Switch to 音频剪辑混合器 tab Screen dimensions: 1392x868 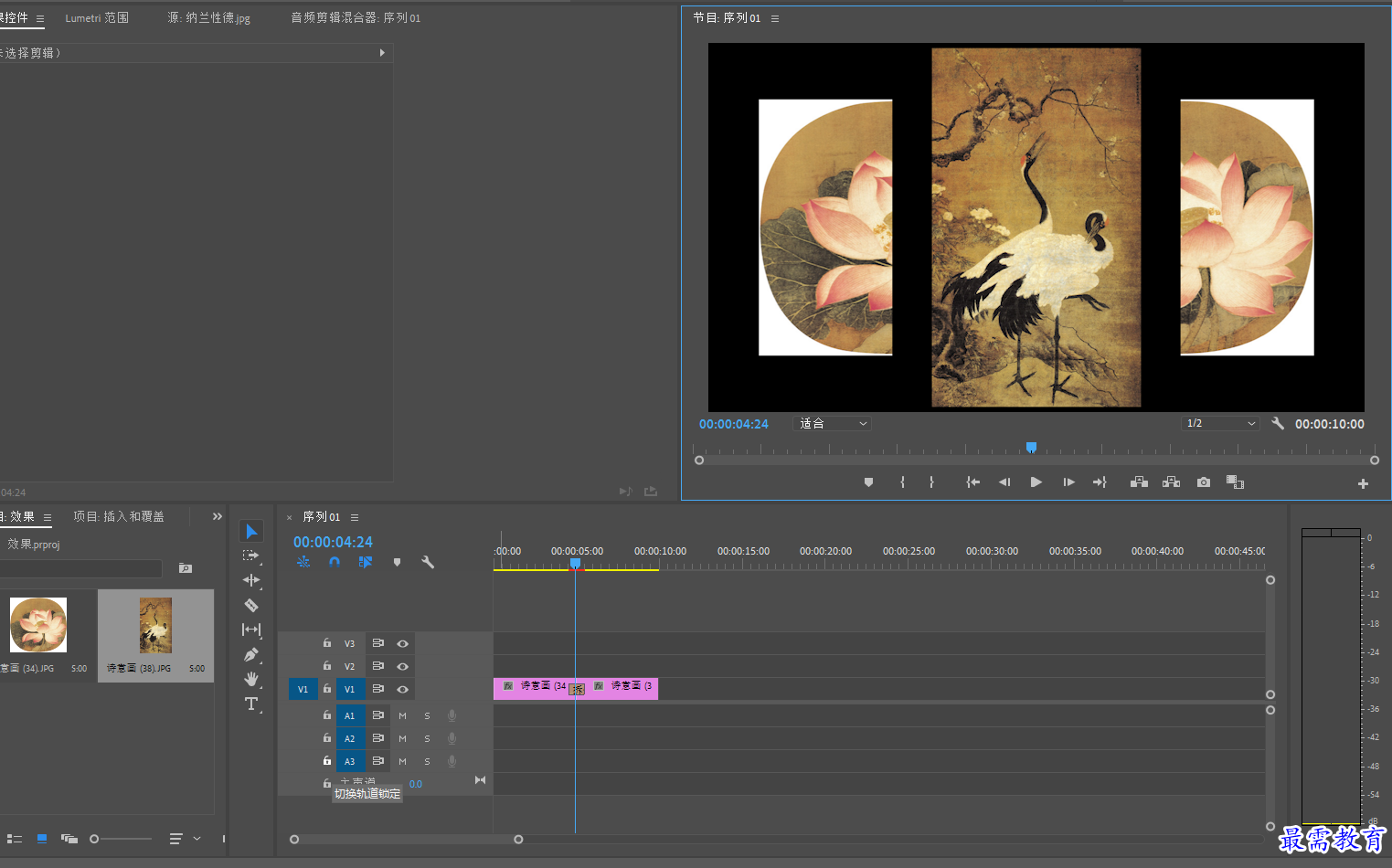[356, 18]
